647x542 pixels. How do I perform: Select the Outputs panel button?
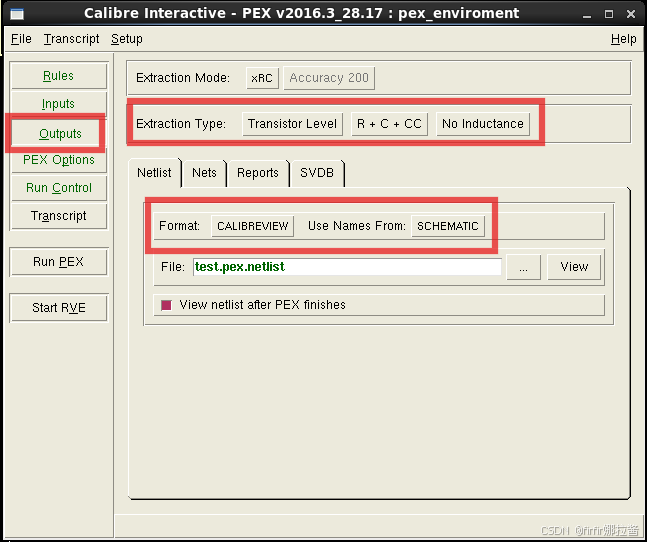coord(58,134)
